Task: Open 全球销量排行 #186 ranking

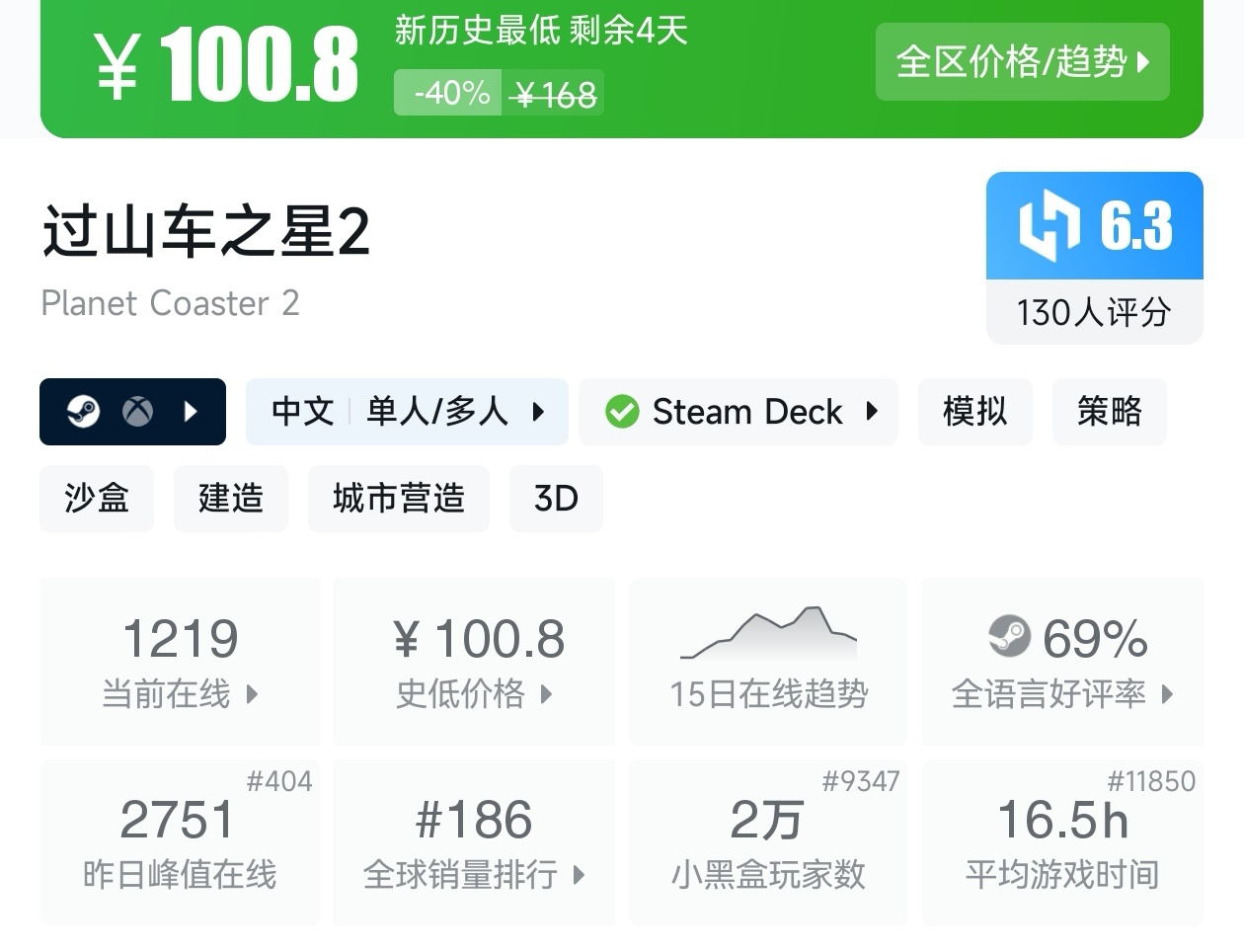Action: [475, 842]
